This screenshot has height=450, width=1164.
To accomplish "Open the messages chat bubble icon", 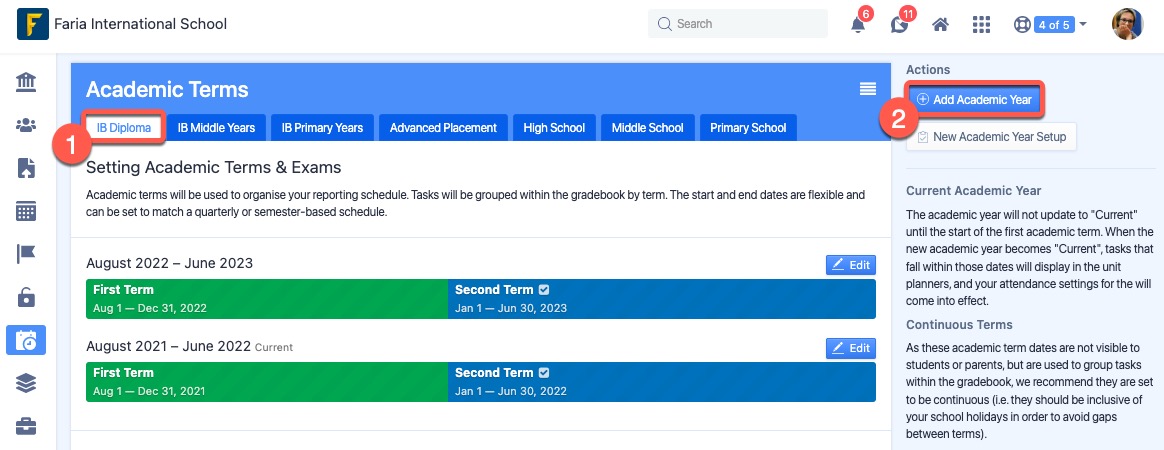I will point(899,25).
